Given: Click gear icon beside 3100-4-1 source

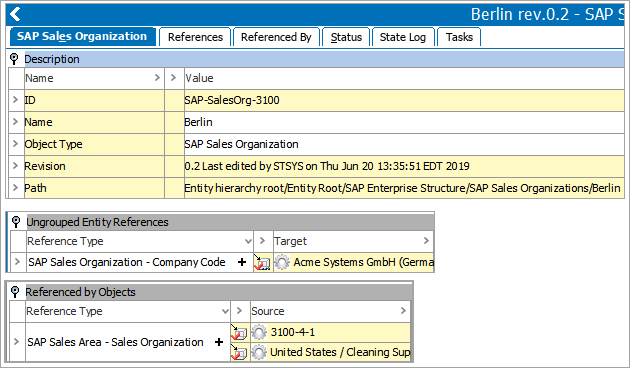Looking at the screenshot, I should point(259,332).
